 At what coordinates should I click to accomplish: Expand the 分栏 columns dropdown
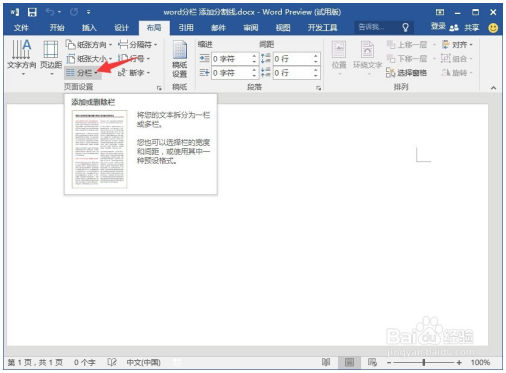click(82, 73)
